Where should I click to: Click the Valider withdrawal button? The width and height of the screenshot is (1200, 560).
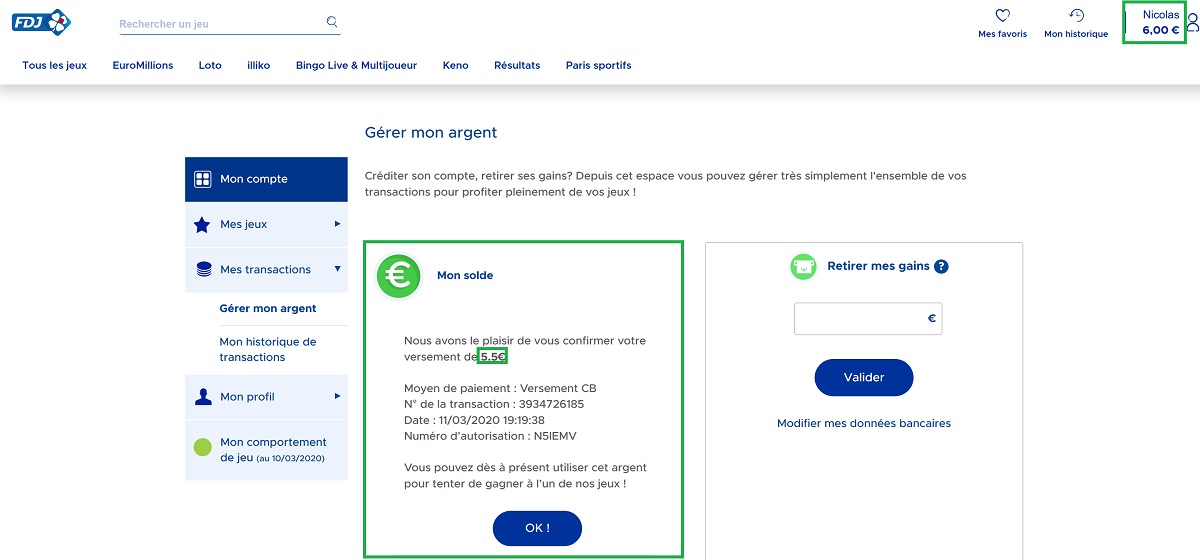[864, 377]
